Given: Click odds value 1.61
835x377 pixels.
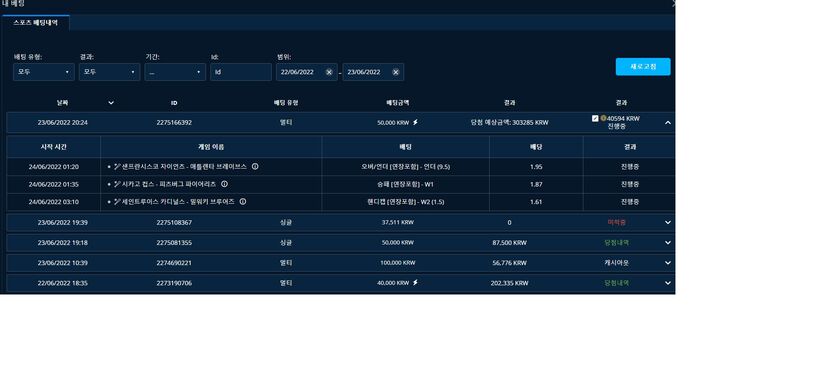Looking at the screenshot, I should point(536,202).
